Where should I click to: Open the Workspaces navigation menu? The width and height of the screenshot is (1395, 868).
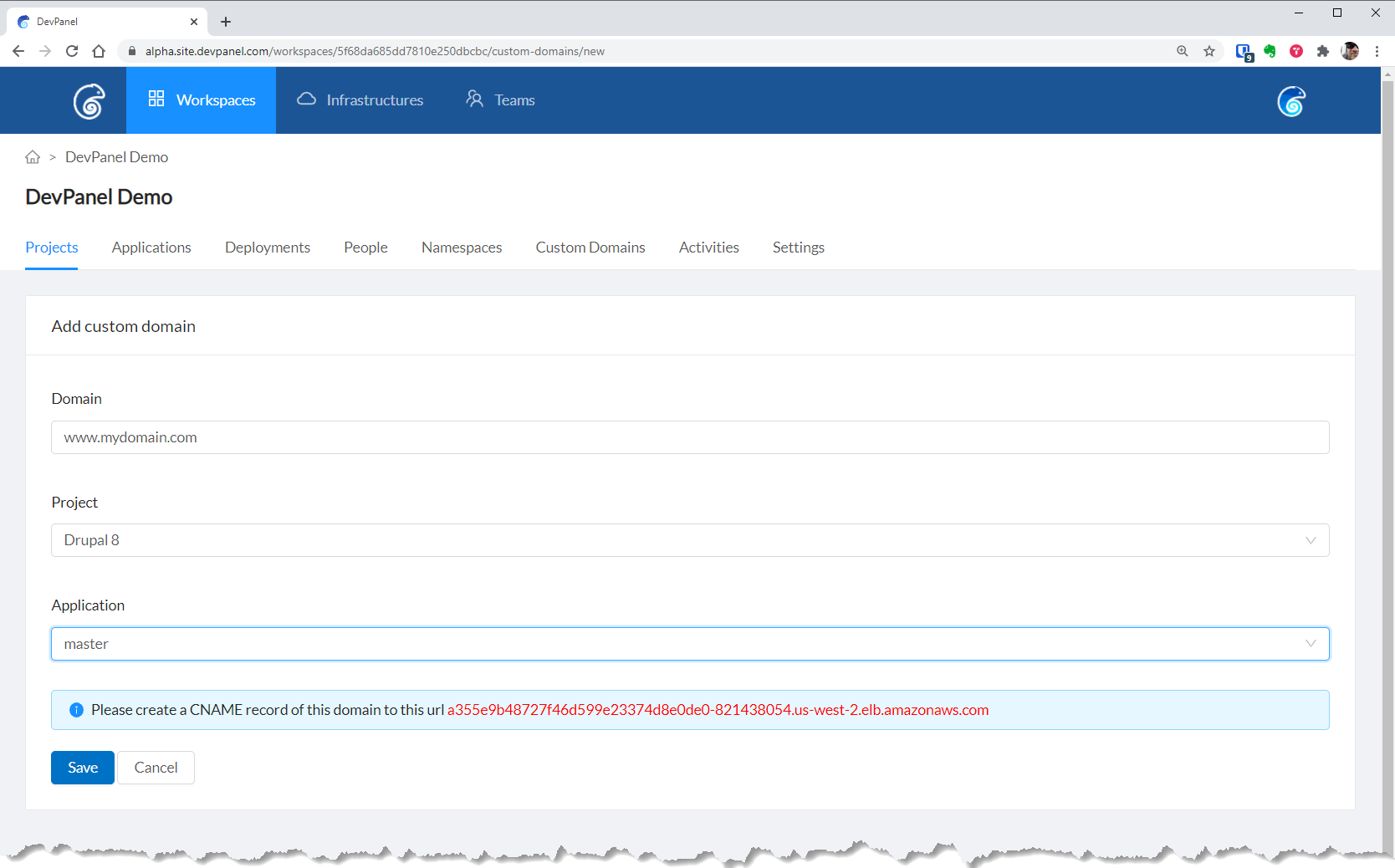[x=202, y=100]
